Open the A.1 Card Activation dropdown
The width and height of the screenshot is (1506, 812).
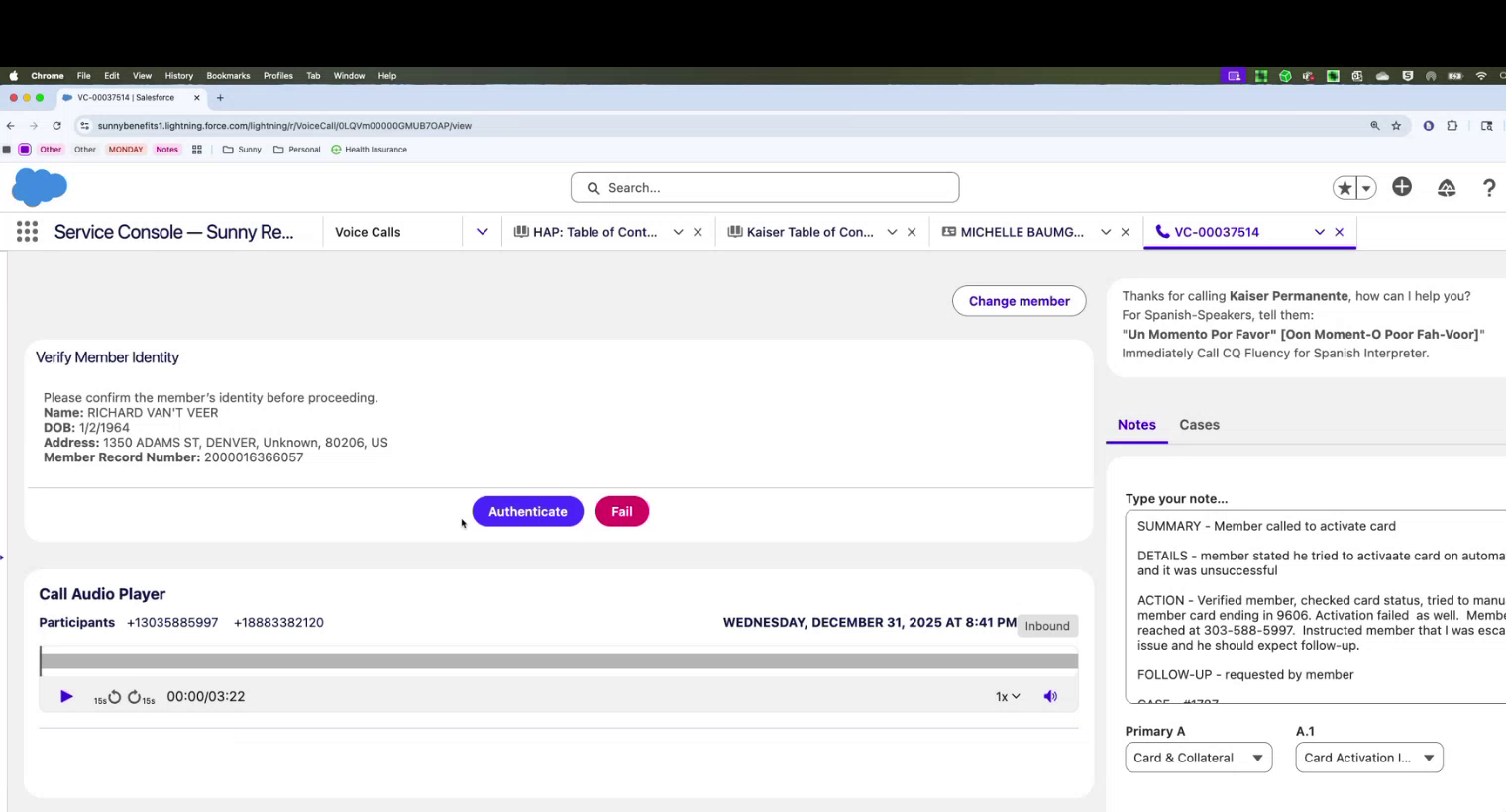tap(1368, 758)
